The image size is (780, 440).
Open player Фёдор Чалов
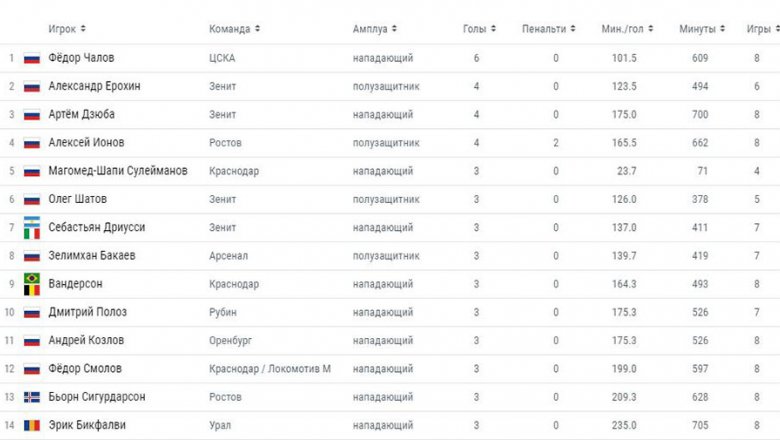click(x=81, y=58)
